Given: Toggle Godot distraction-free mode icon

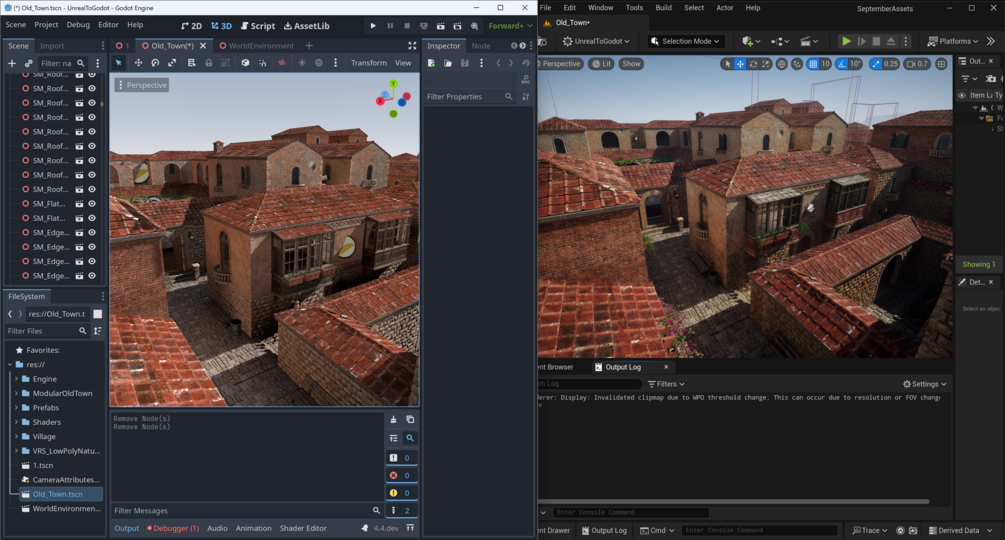Looking at the screenshot, I should click(x=412, y=45).
